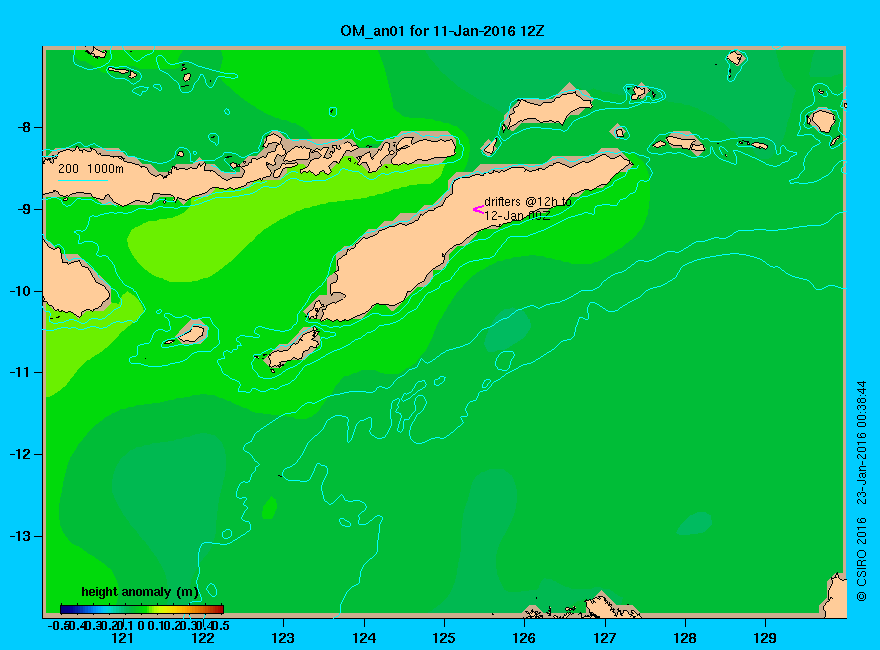
Task: Click longitude tick label 127
Action: (x=604, y=638)
